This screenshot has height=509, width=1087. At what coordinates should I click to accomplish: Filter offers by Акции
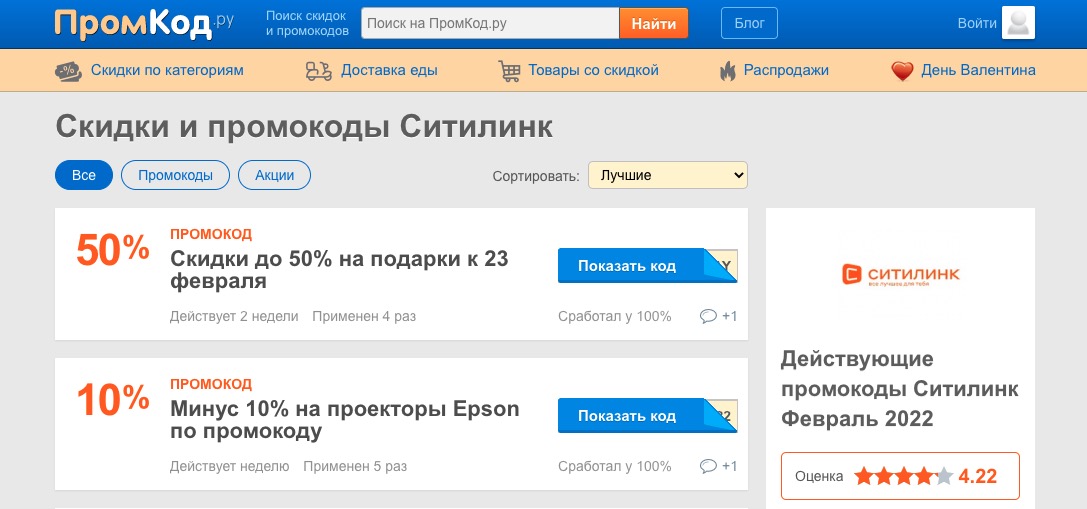pos(274,175)
